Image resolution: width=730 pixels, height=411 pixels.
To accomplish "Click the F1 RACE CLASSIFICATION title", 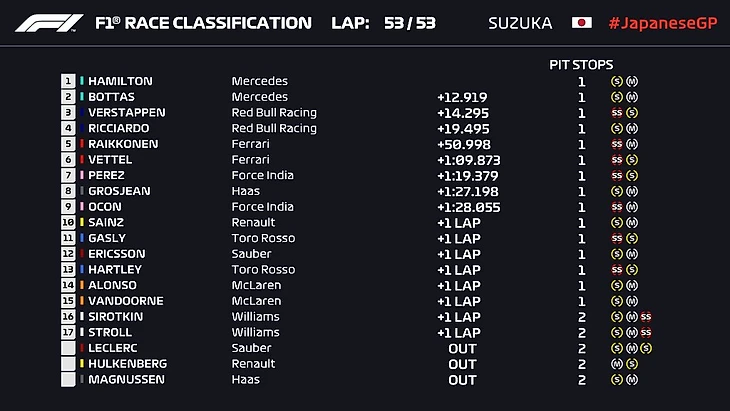I will pyautogui.click(x=201, y=23).
